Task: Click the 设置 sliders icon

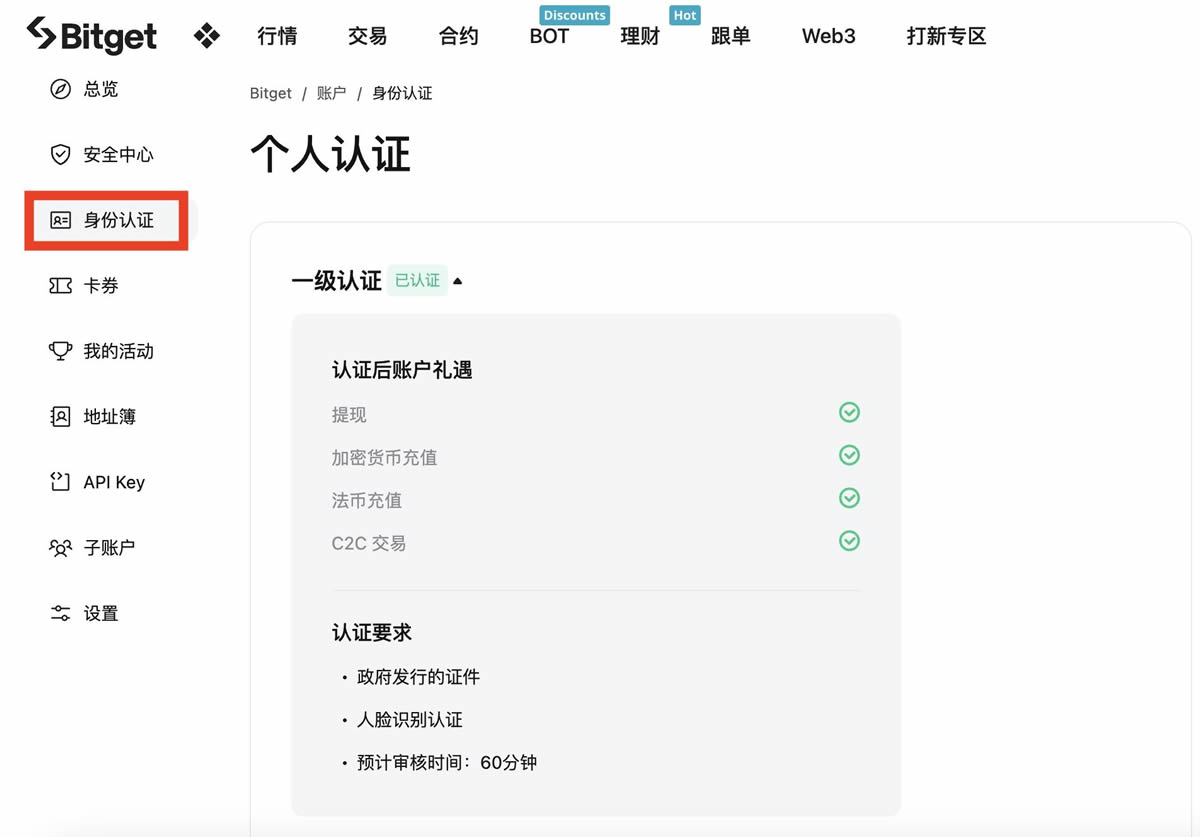Action: (61, 613)
